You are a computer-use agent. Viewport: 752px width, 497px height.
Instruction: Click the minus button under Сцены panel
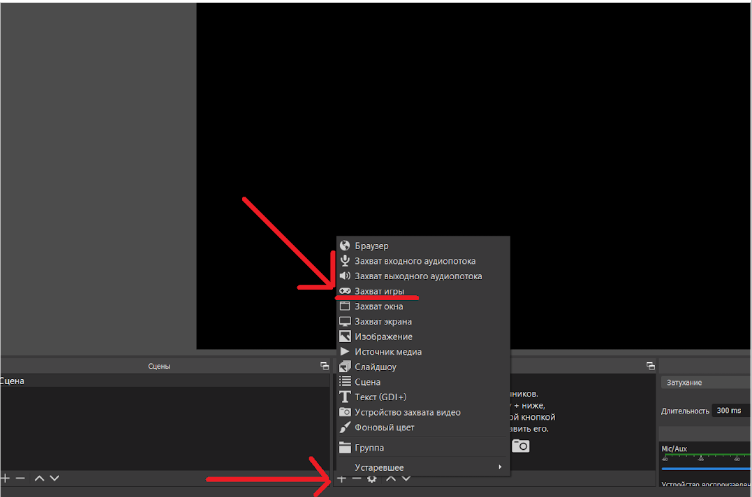pos(21,479)
